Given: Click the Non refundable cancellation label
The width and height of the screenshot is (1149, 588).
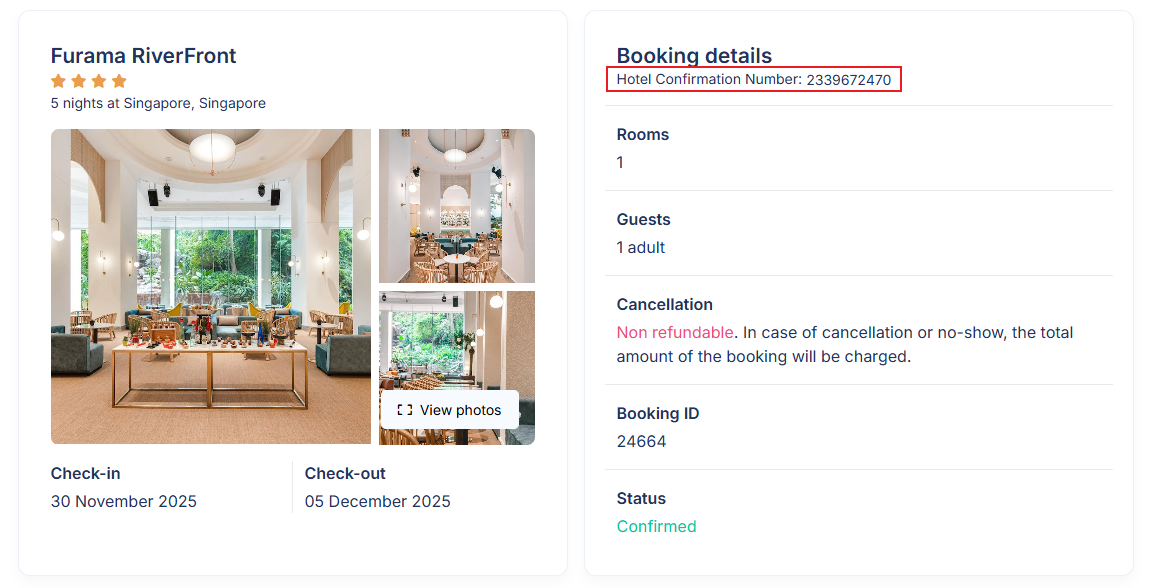Looking at the screenshot, I should pos(675,332).
